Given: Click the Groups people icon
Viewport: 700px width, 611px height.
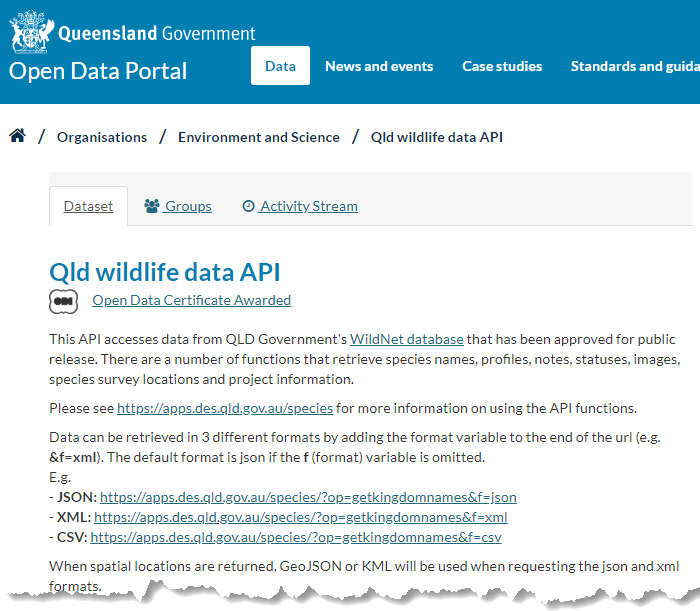Looking at the screenshot, I should [x=152, y=206].
